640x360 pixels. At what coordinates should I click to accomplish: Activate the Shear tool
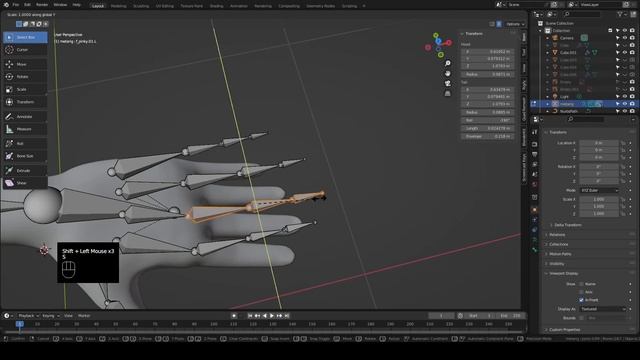point(25,183)
